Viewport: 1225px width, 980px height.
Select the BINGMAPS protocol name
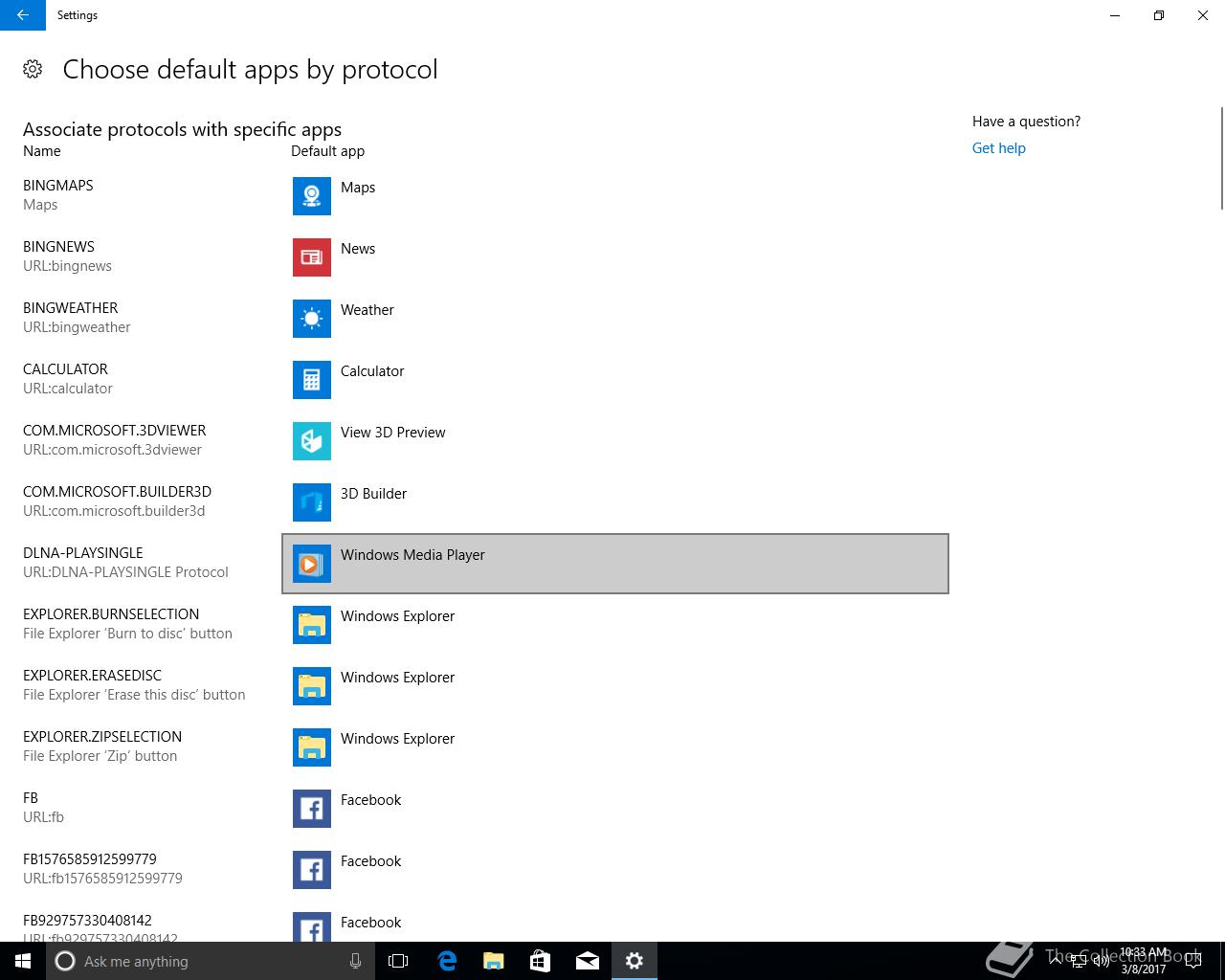[x=58, y=186]
